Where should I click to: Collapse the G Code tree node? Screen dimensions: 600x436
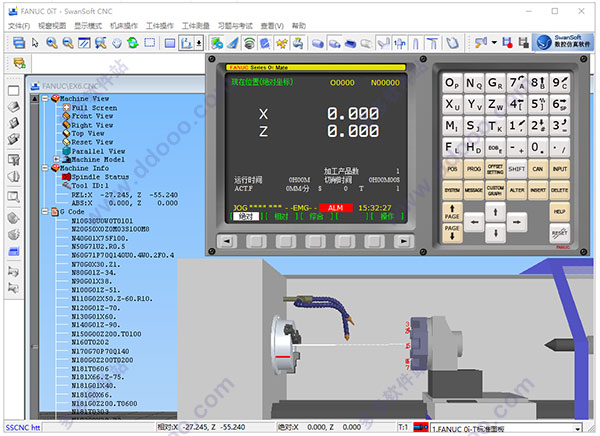coord(45,212)
